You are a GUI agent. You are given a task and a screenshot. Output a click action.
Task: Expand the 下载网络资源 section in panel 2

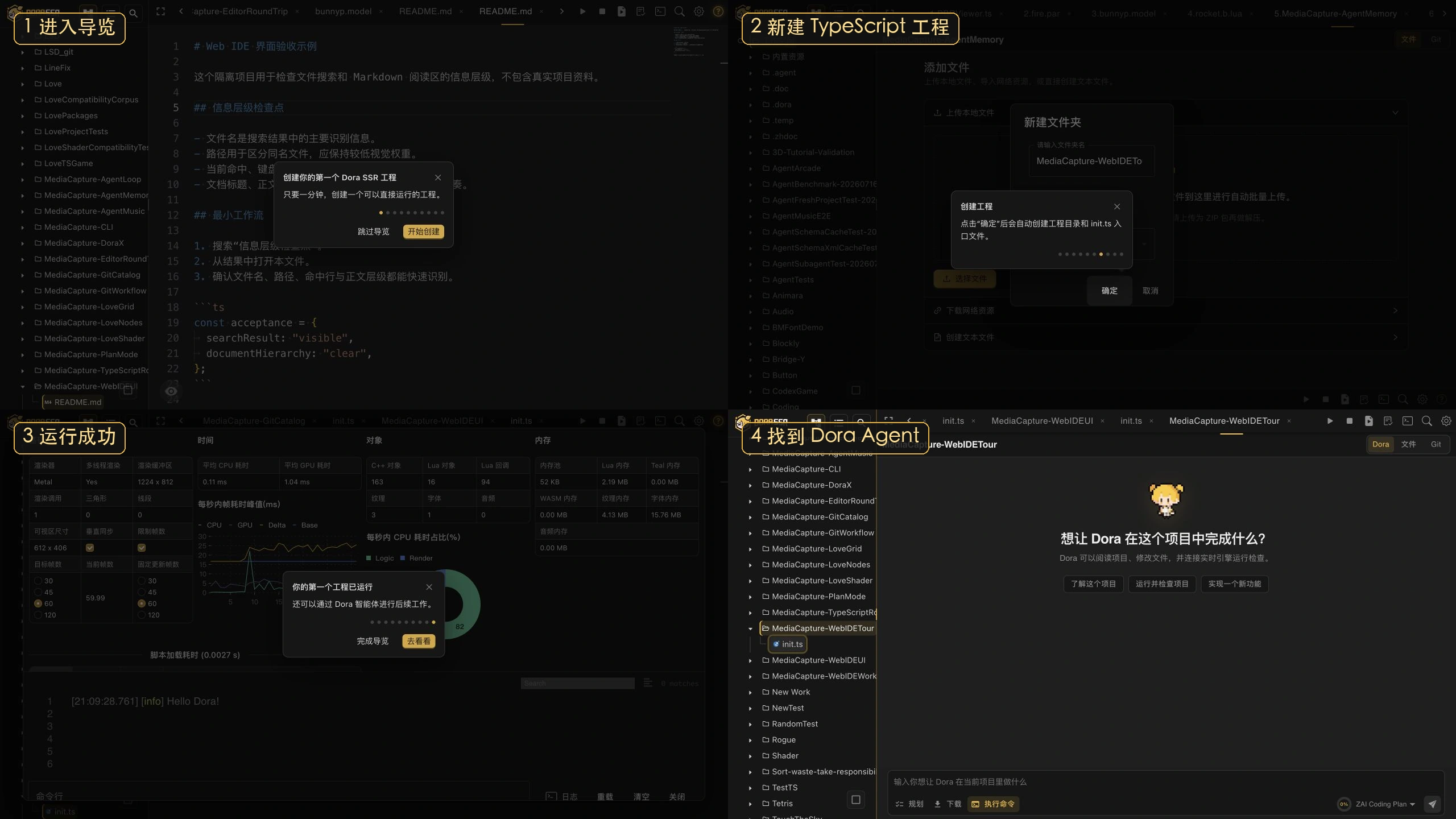click(1165, 311)
